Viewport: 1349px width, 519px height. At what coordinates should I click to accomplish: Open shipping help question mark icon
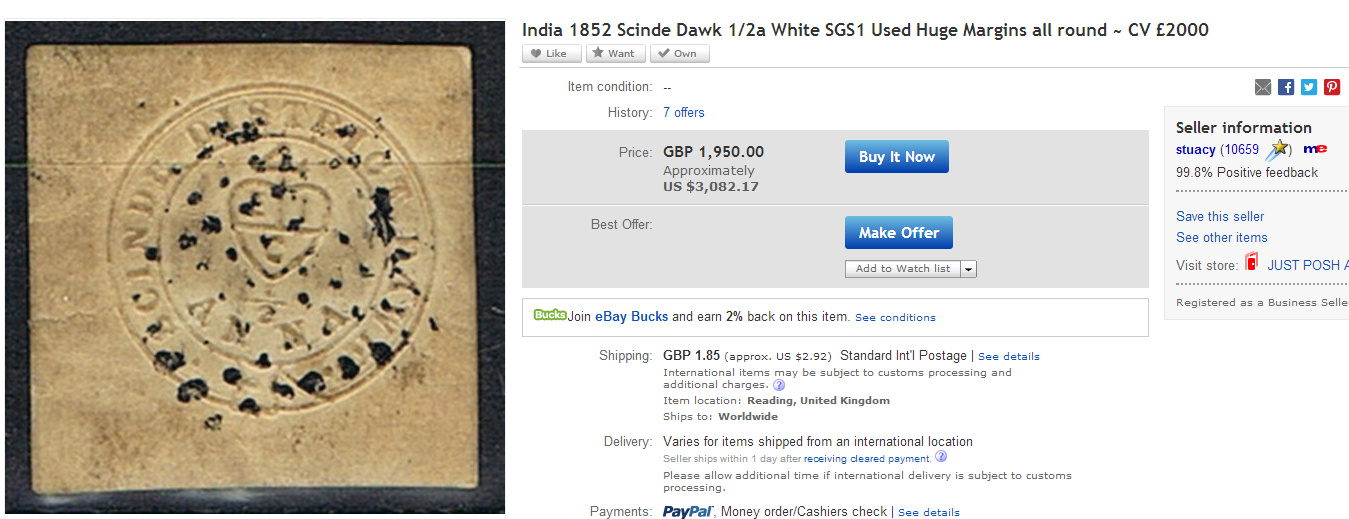779,385
